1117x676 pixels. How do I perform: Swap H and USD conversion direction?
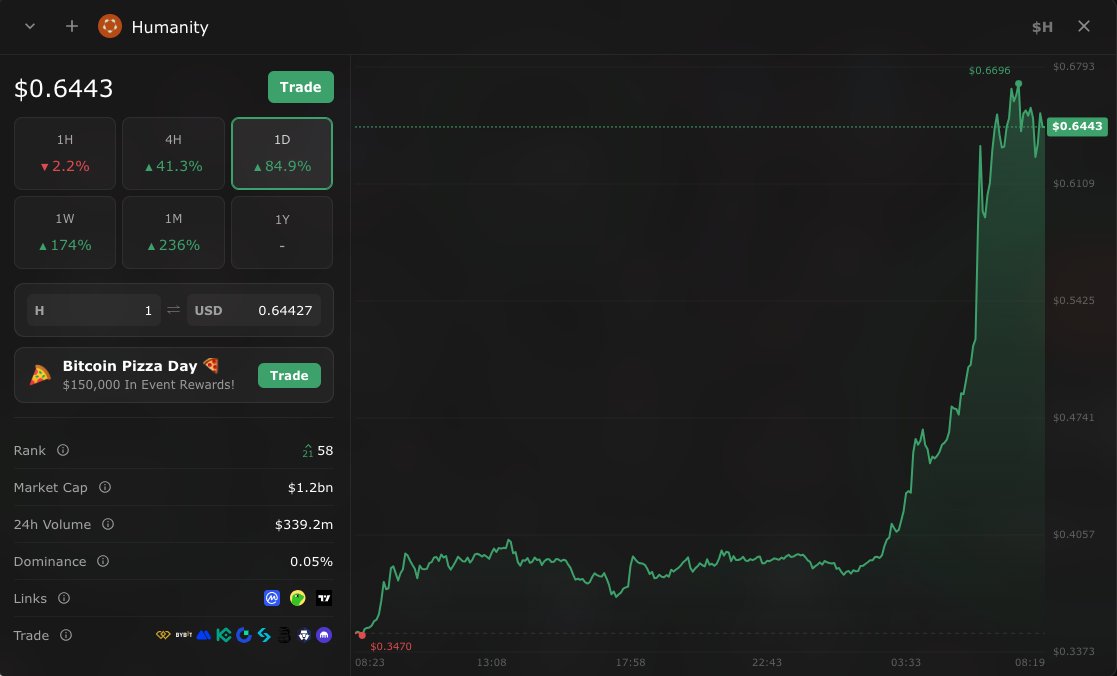coord(173,310)
